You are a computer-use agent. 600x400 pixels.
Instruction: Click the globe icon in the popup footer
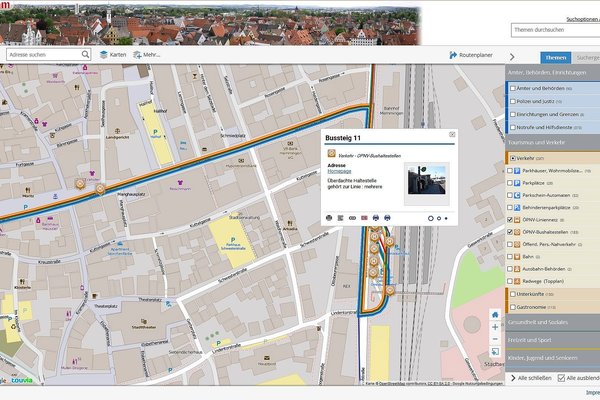(x=329, y=218)
